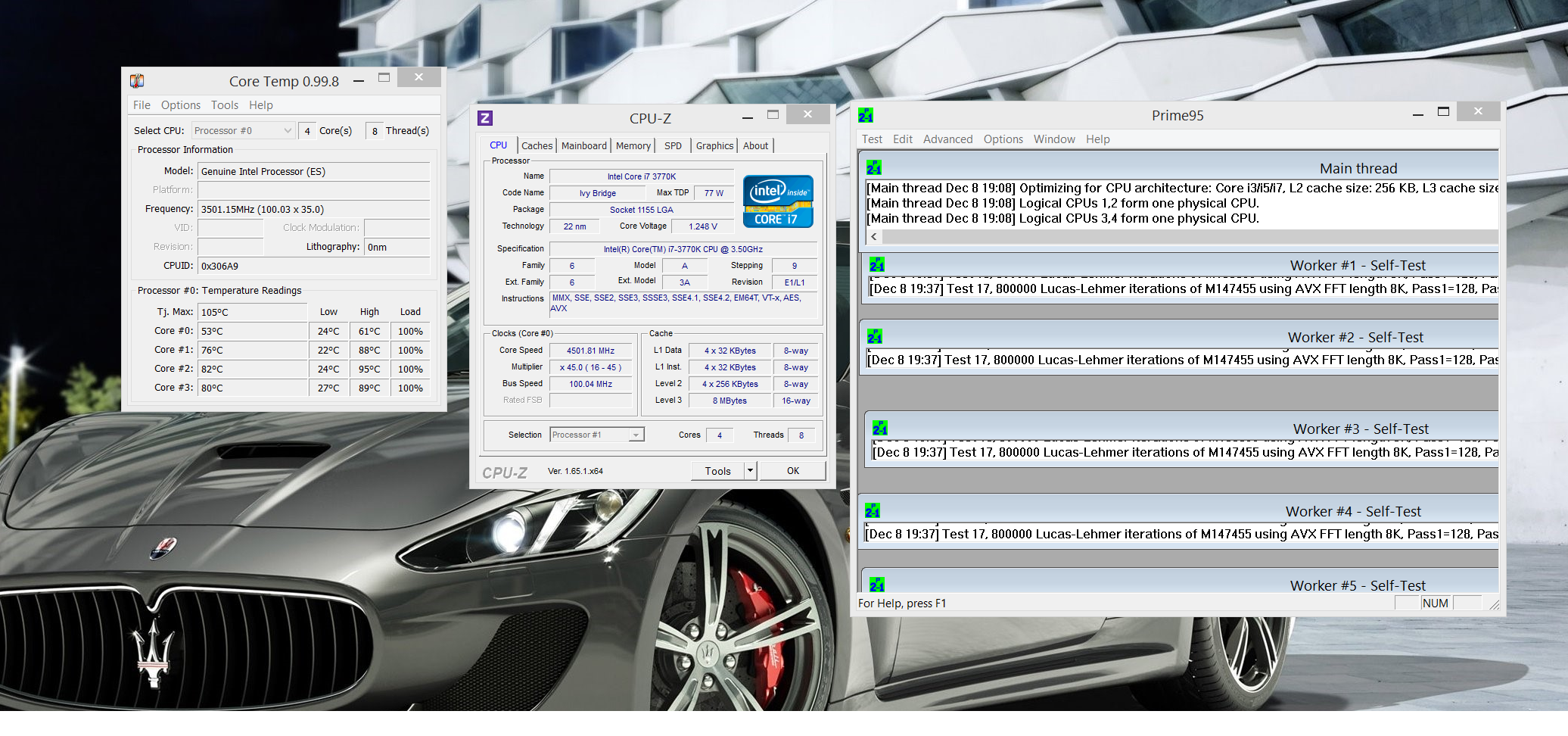Click the Core Speed value 4501.81 MHz
1568x736 pixels.
591,351
